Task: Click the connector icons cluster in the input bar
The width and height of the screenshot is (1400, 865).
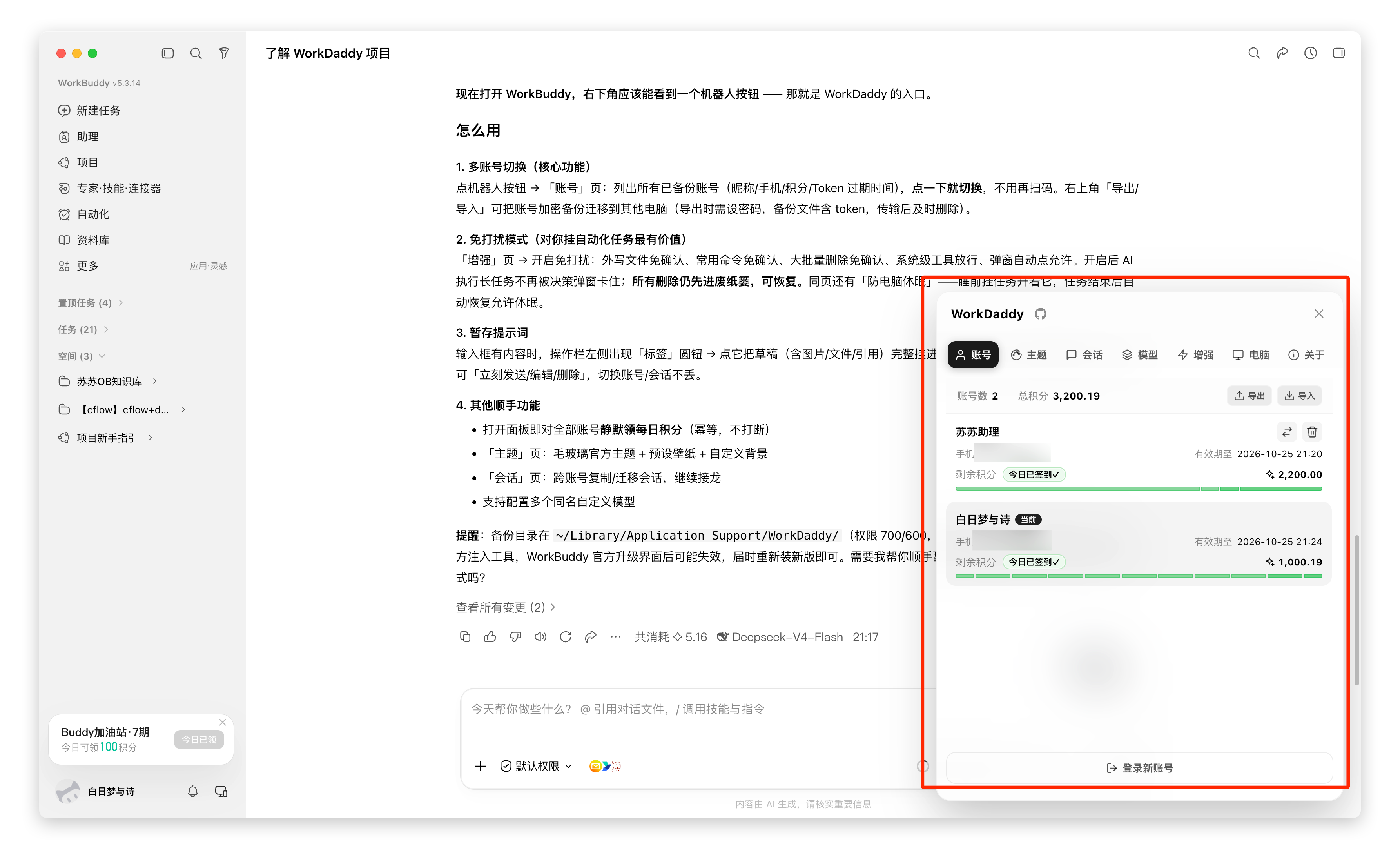Action: 604,766
